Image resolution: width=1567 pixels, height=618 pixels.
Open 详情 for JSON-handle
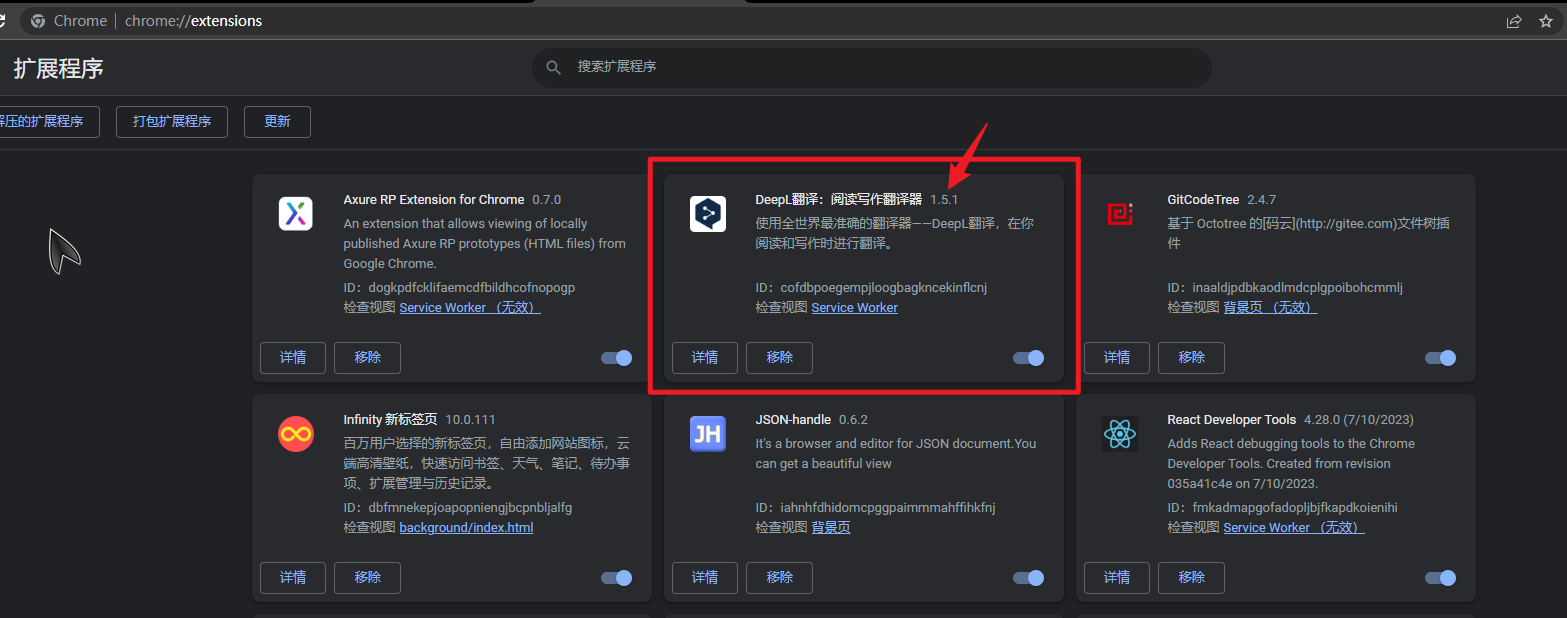(x=705, y=578)
